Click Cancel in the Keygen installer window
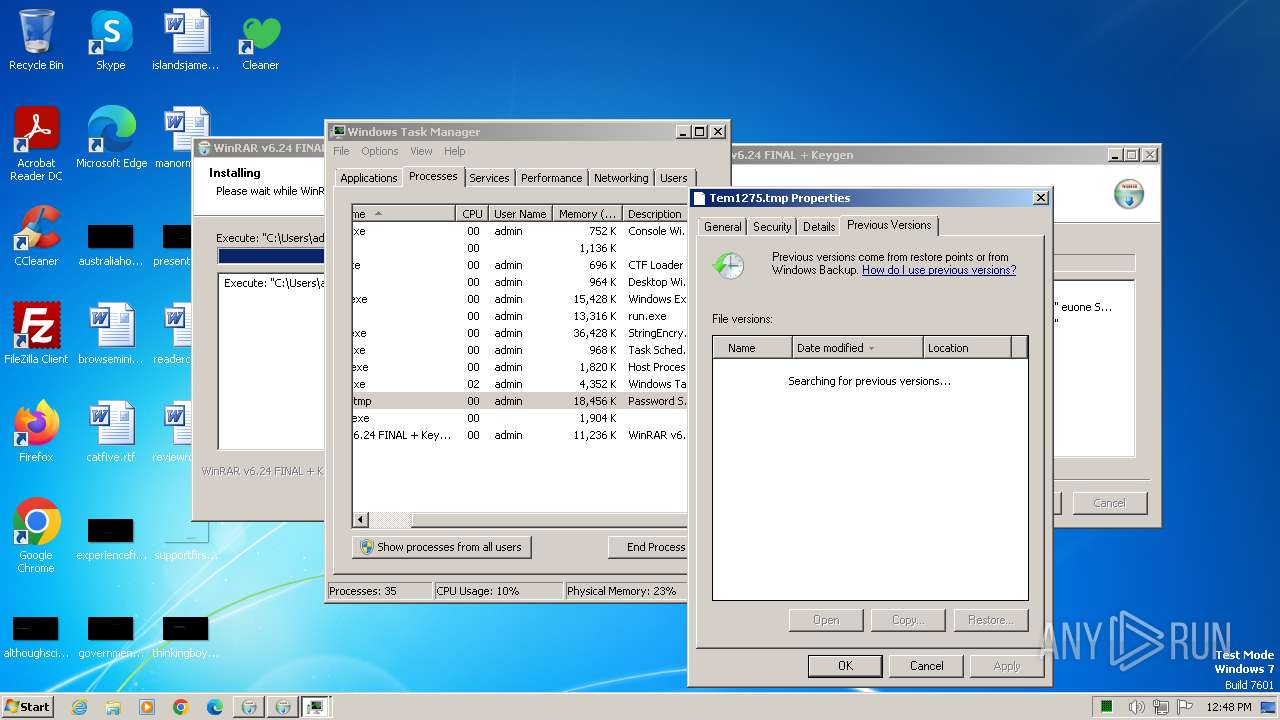 coord(1109,503)
